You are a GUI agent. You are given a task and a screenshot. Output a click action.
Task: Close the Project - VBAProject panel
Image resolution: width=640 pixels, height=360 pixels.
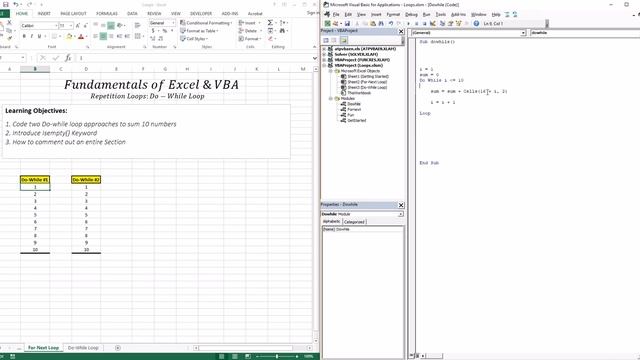[x=401, y=31]
